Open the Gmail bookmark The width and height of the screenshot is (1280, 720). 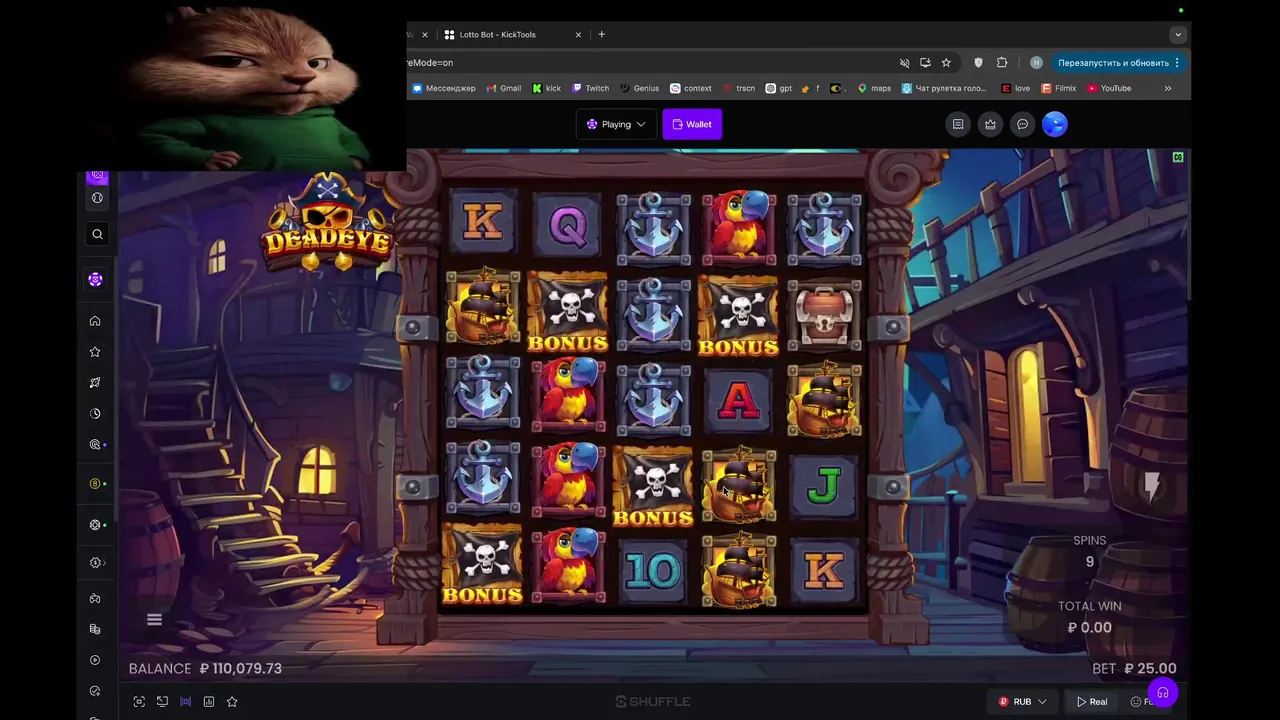504,88
